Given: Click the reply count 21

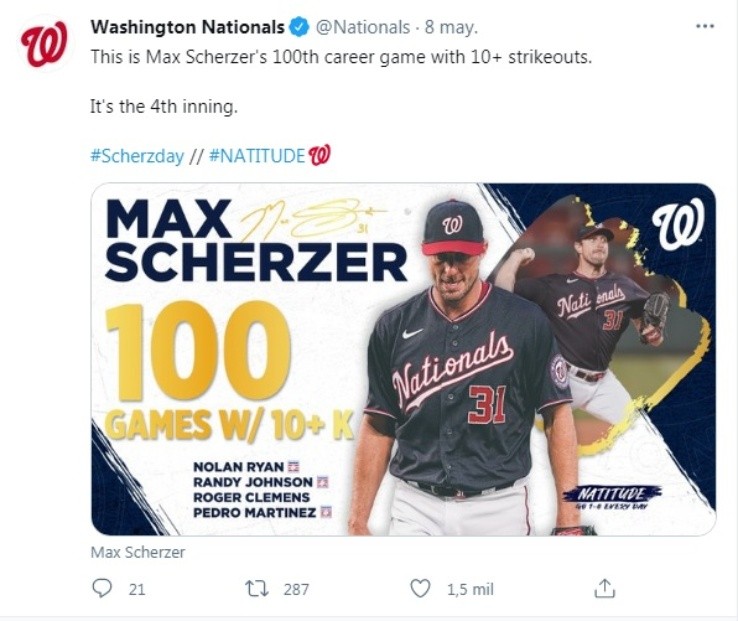Looking at the screenshot, I should [137, 590].
